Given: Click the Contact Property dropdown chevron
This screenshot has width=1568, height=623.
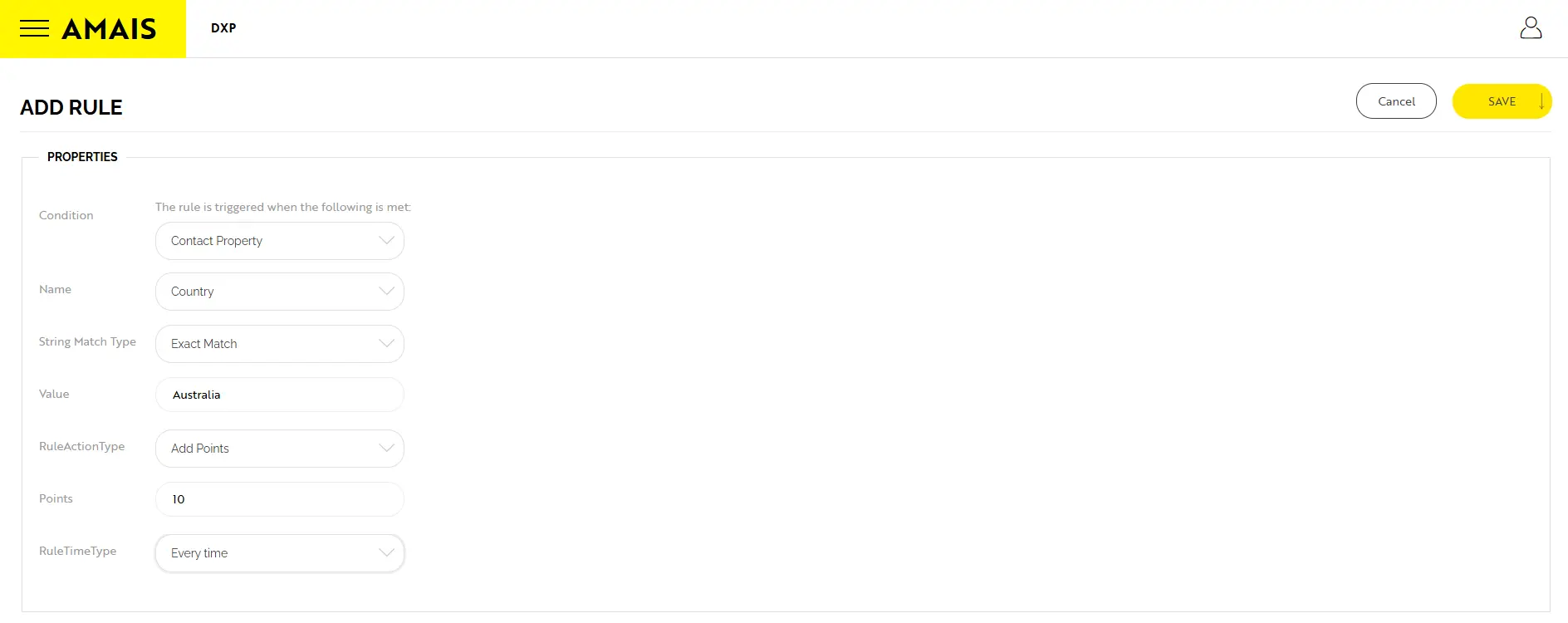Looking at the screenshot, I should [386, 241].
